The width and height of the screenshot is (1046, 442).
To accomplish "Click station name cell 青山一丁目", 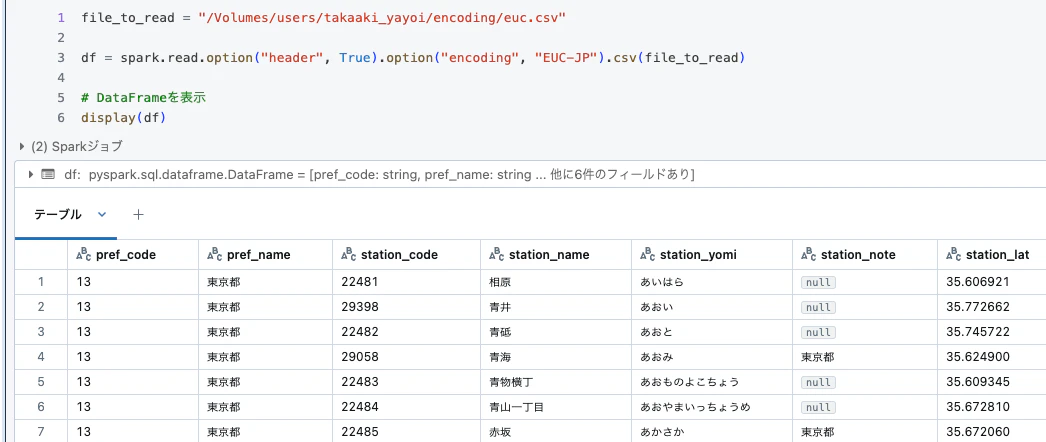I will tap(556, 407).
